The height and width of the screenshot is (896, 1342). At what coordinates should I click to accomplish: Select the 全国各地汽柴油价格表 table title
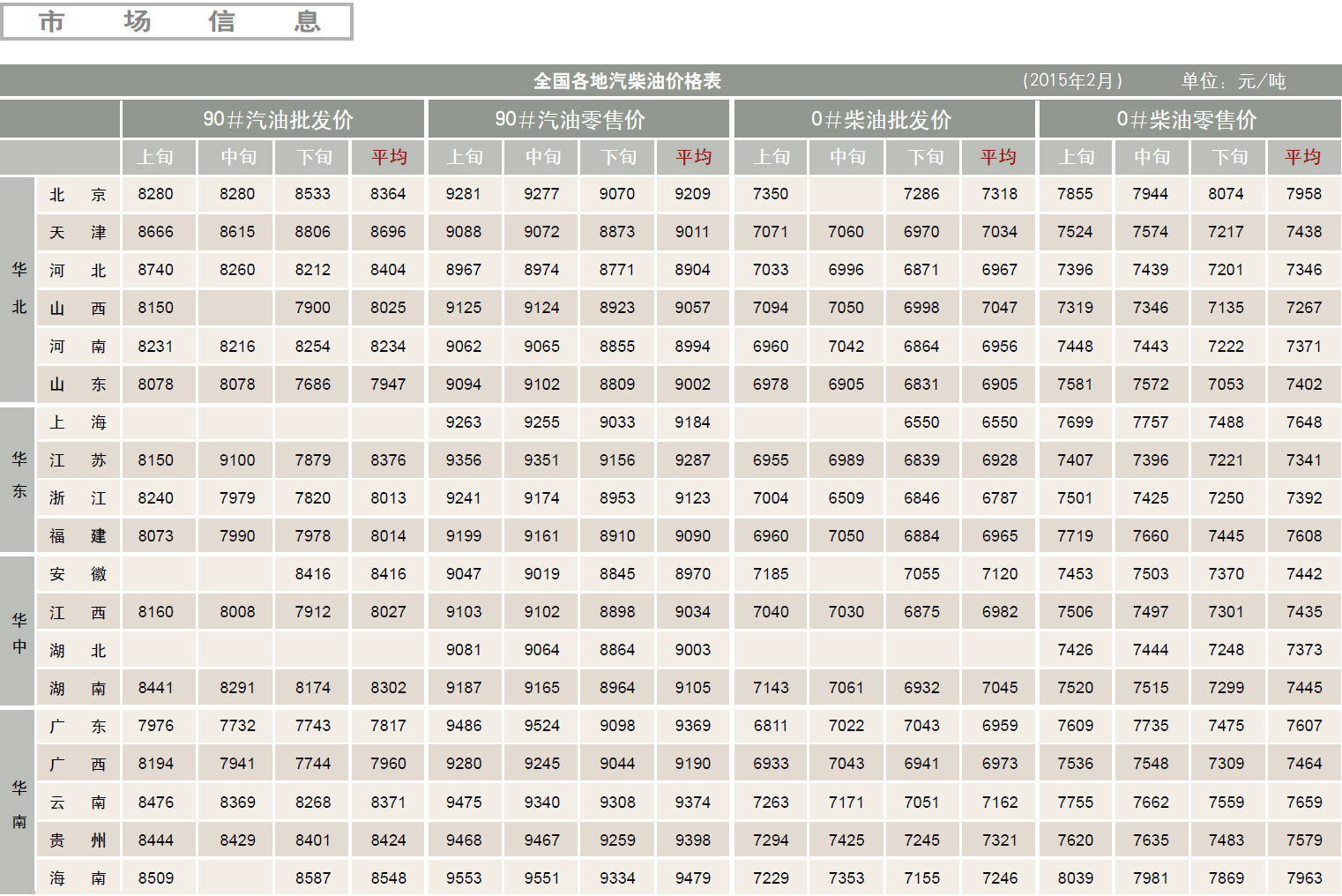tap(626, 79)
